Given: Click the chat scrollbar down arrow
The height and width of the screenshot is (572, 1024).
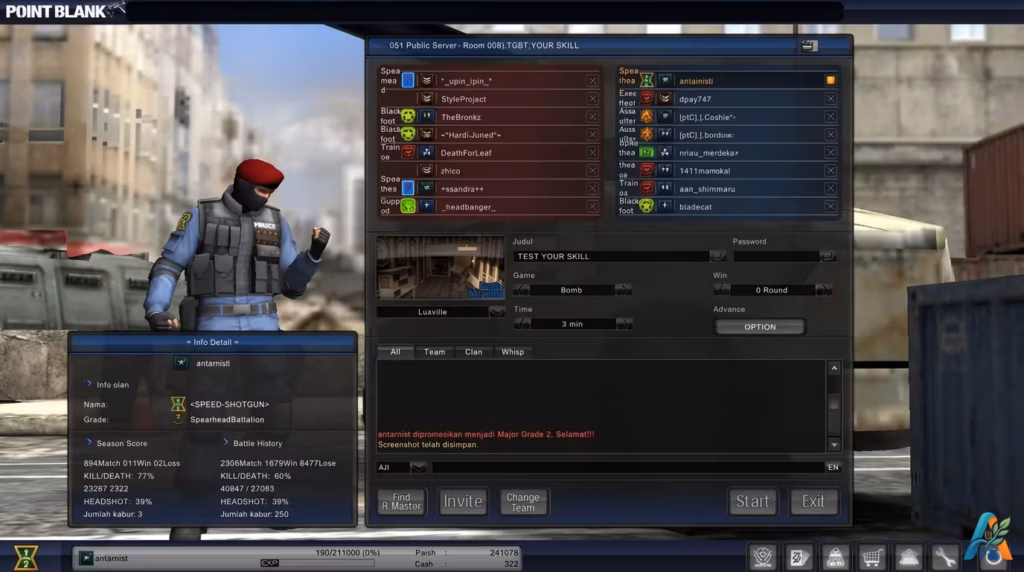Looking at the screenshot, I should tap(834, 445).
